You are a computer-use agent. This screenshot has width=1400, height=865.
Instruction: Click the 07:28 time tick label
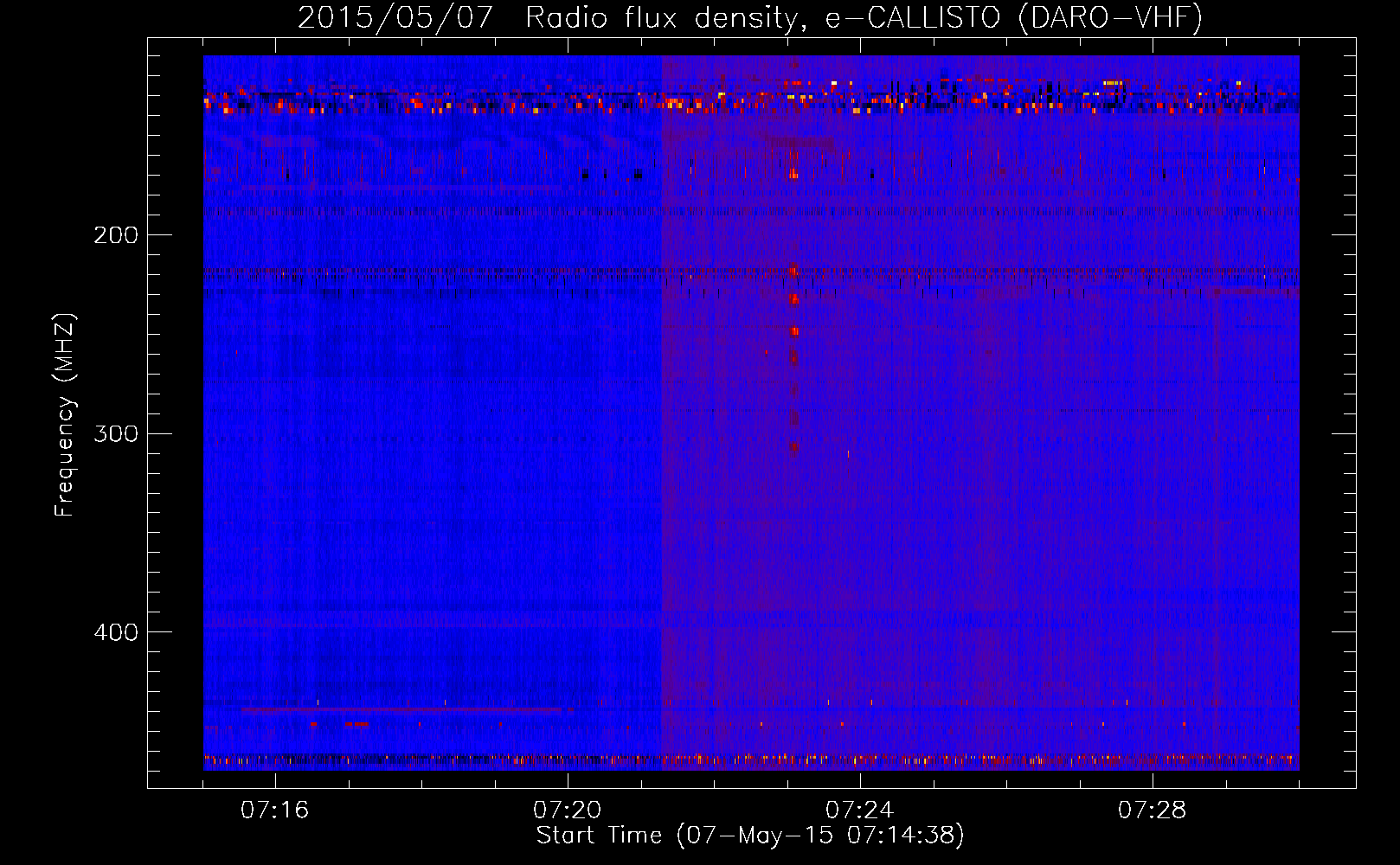(1152, 811)
